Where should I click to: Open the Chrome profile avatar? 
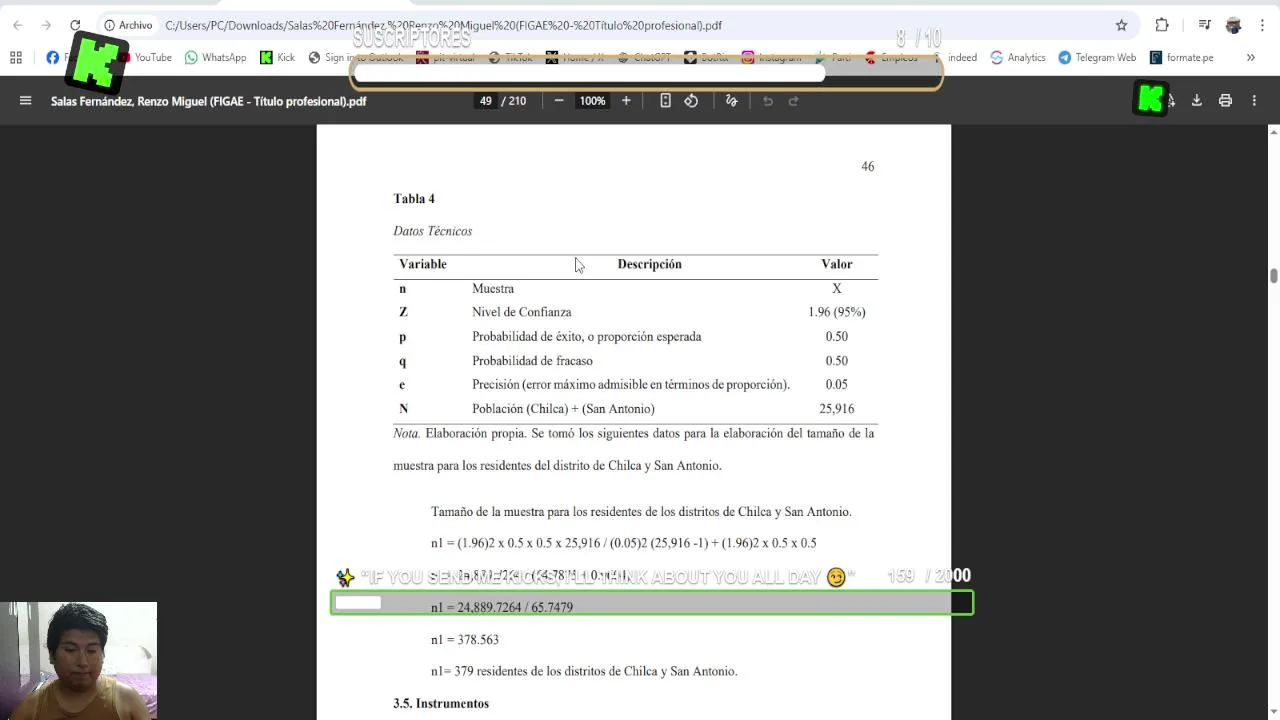1233,25
